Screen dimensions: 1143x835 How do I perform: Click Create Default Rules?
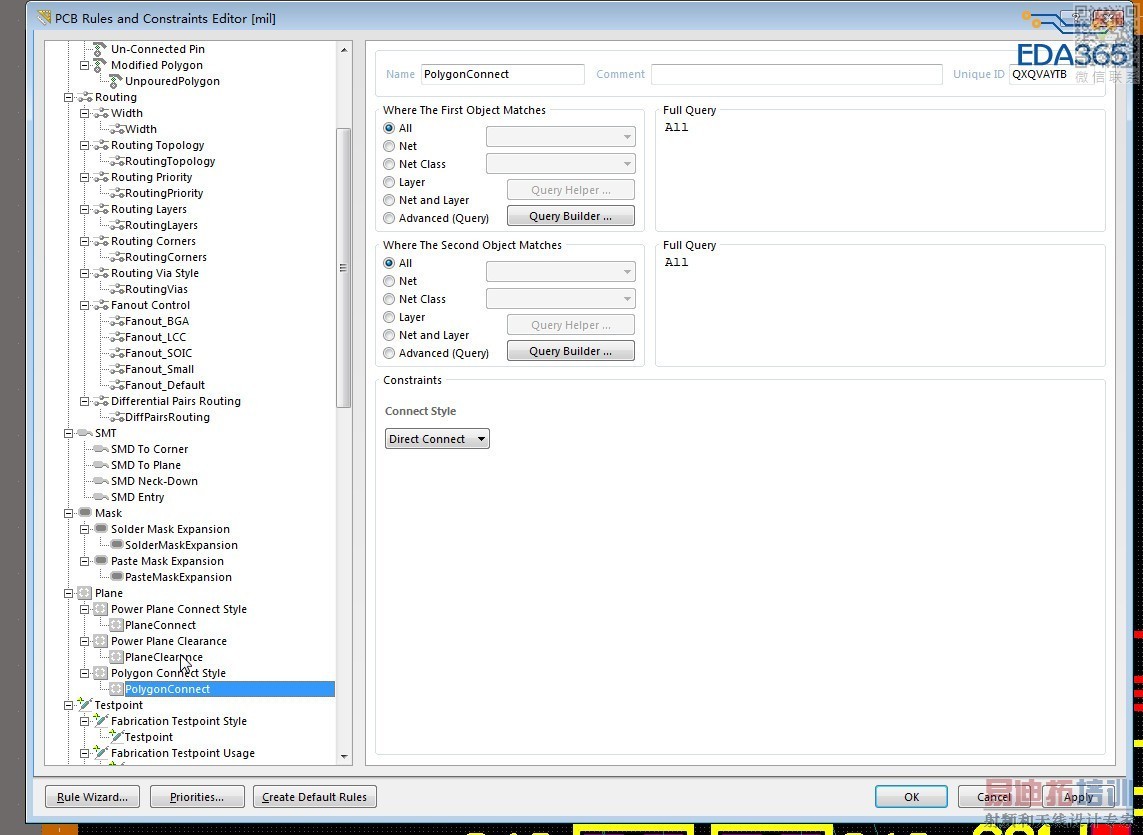[x=315, y=797]
